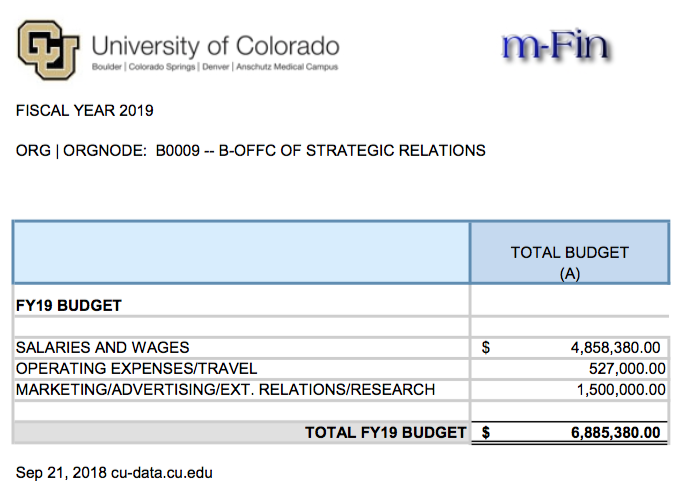Select the MARKETING/ADVERTISING/EXT. RELATIONS/RESEARCH row label
This screenshot has width=694, height=499.
click(225, 389)
